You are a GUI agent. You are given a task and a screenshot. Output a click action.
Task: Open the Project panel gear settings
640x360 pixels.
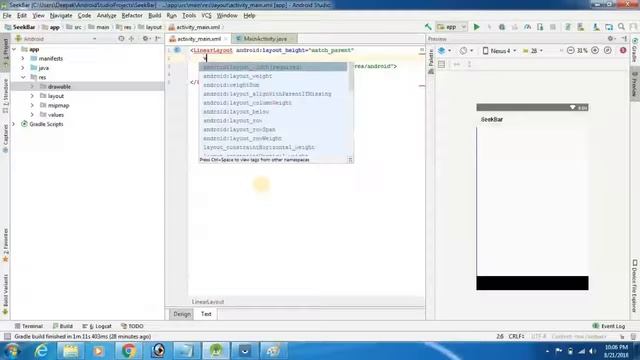pos(146,39)
